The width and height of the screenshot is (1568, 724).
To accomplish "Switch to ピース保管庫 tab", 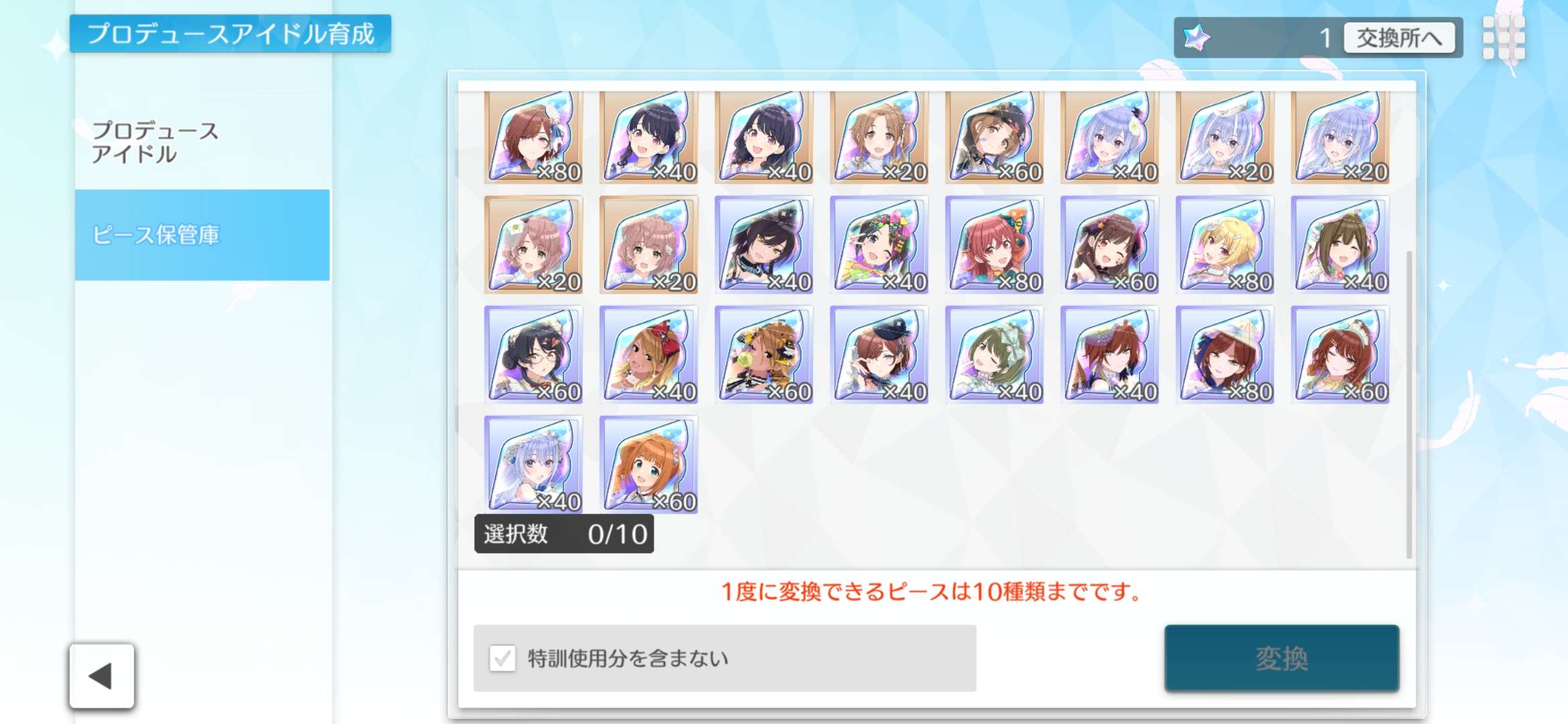I will (202, 235).
